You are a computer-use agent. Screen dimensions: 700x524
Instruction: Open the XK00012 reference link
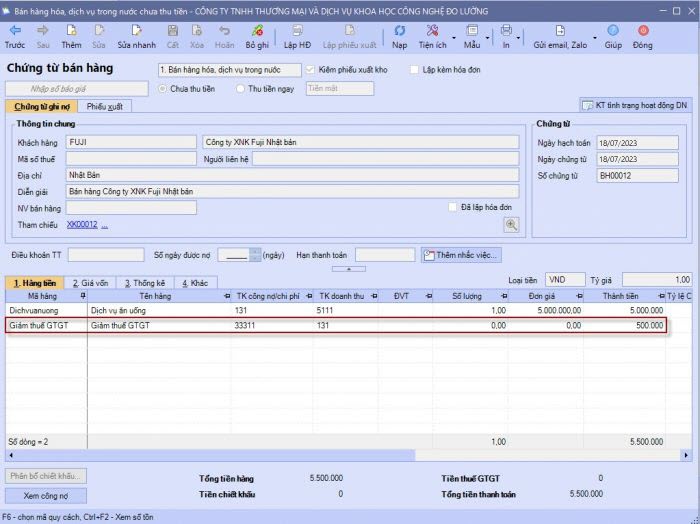click(81, 224)
